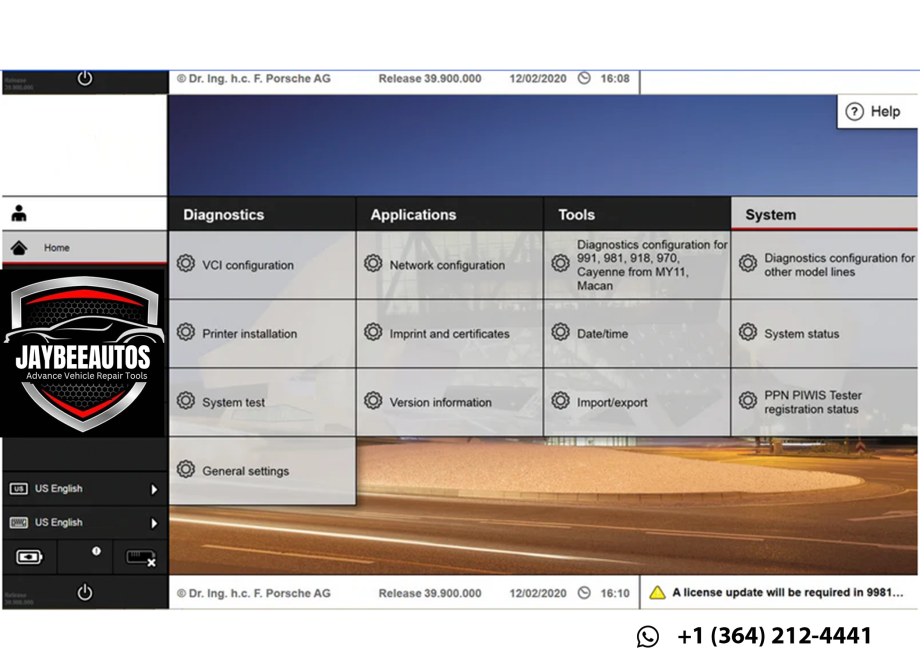Open Import/export
The image size is (920, 657).
click(x=637, y=402)
